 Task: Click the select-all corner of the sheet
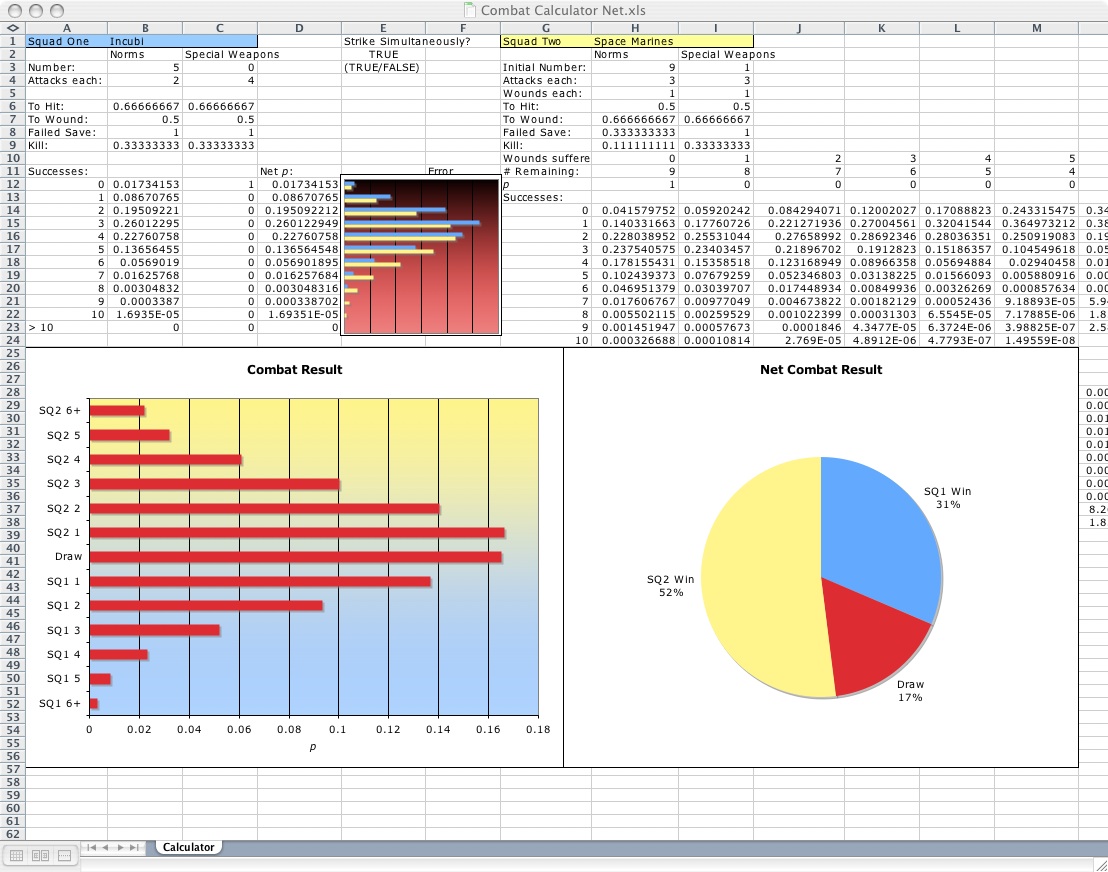point(12,28)
